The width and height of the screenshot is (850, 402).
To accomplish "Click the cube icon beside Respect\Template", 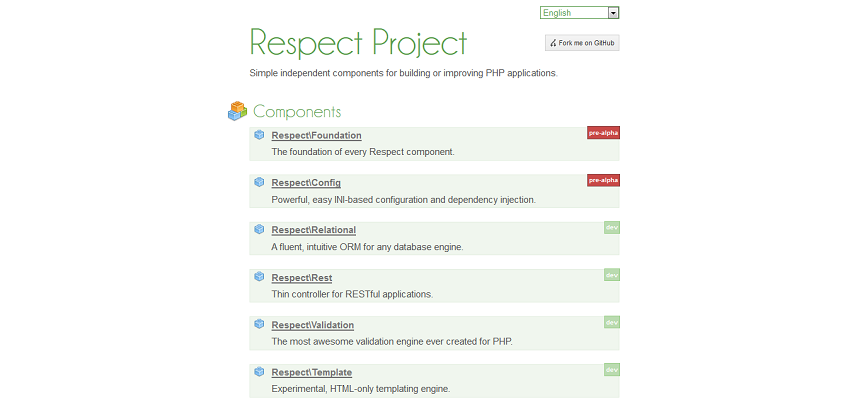I will point(259,372).
